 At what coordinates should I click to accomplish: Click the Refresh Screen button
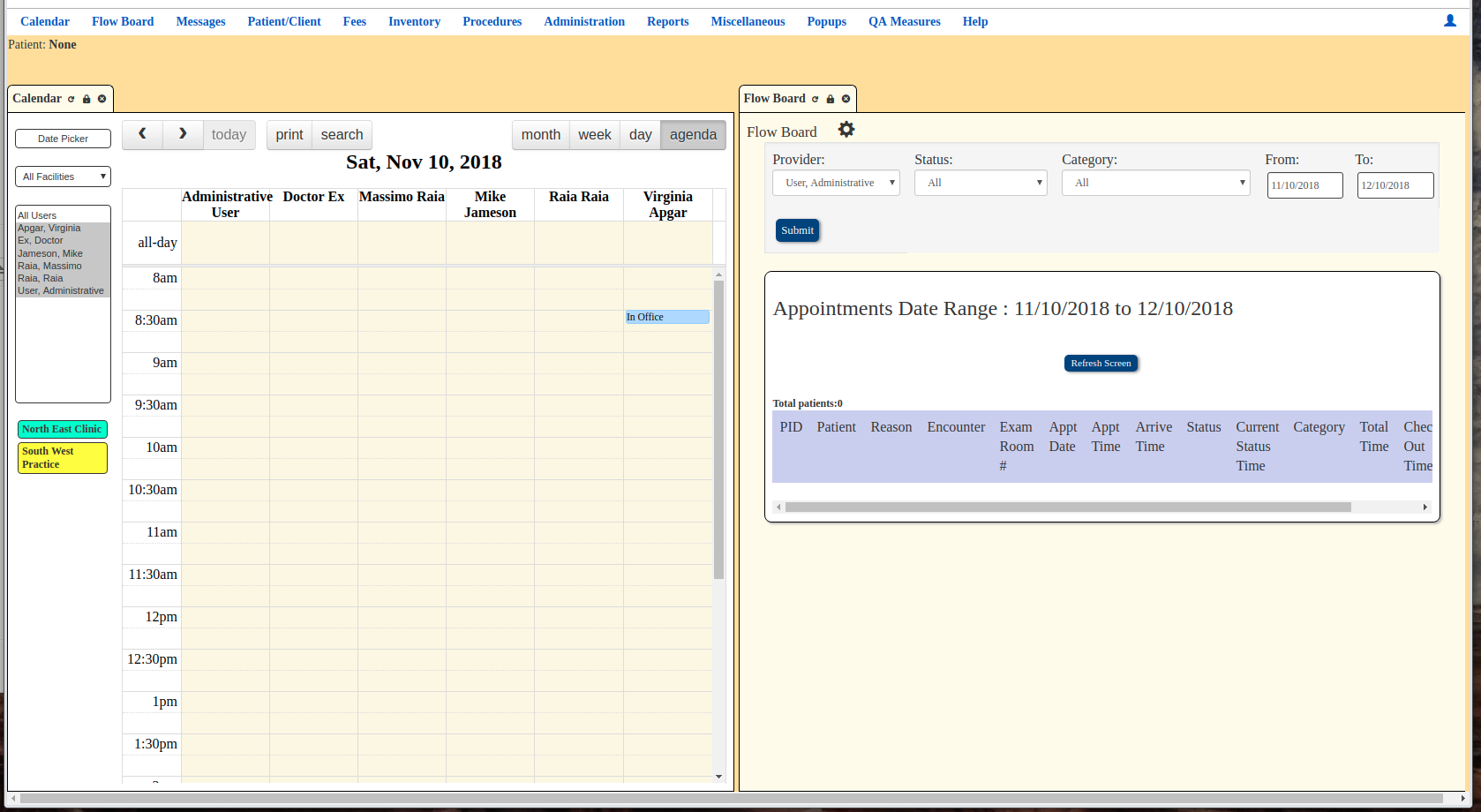pyautogui.click(x=1101, y=363)
